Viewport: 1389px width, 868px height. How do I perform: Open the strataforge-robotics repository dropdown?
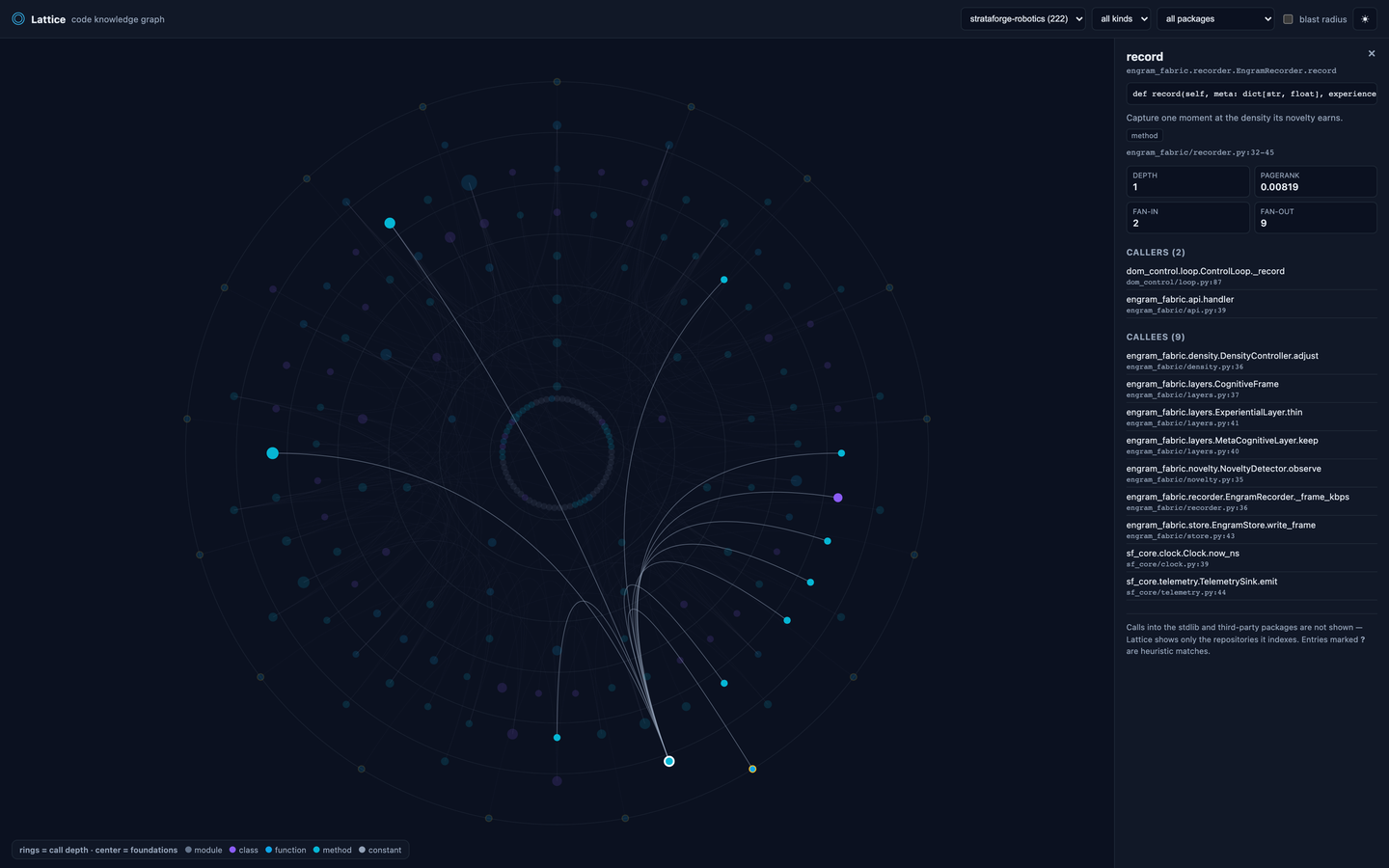[1023, 19]
